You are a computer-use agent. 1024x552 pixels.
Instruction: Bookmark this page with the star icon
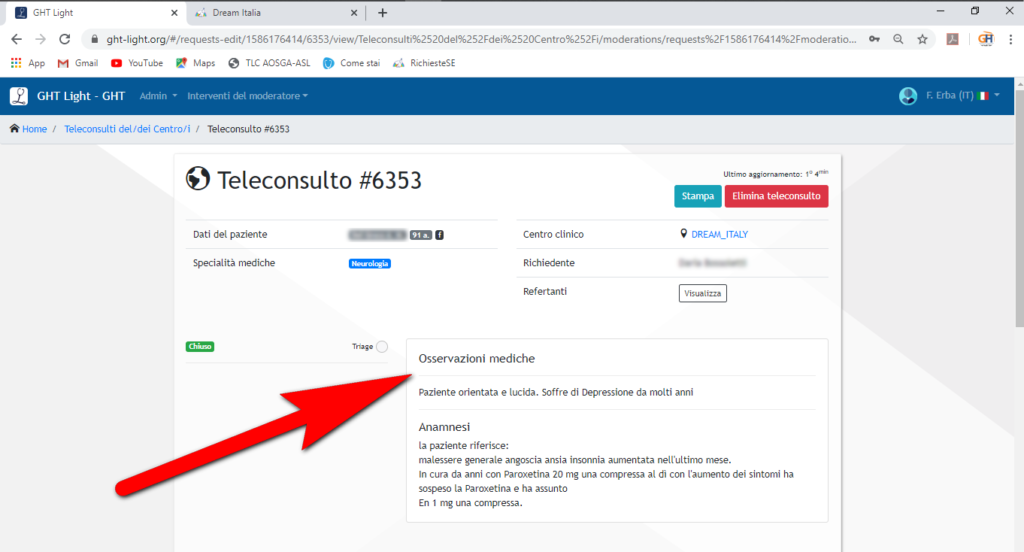[922, 39]
